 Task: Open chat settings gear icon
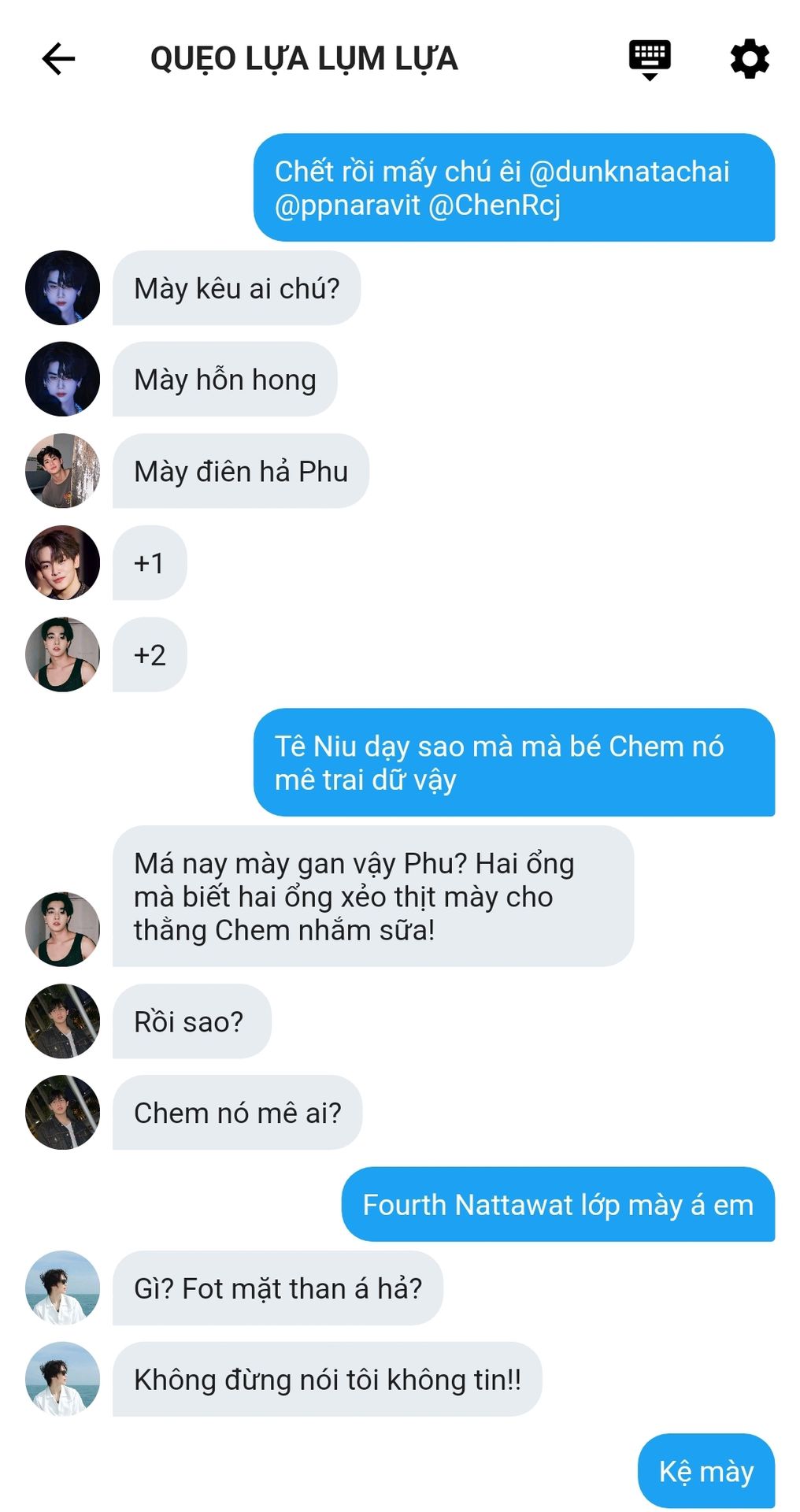click(749, 59)
